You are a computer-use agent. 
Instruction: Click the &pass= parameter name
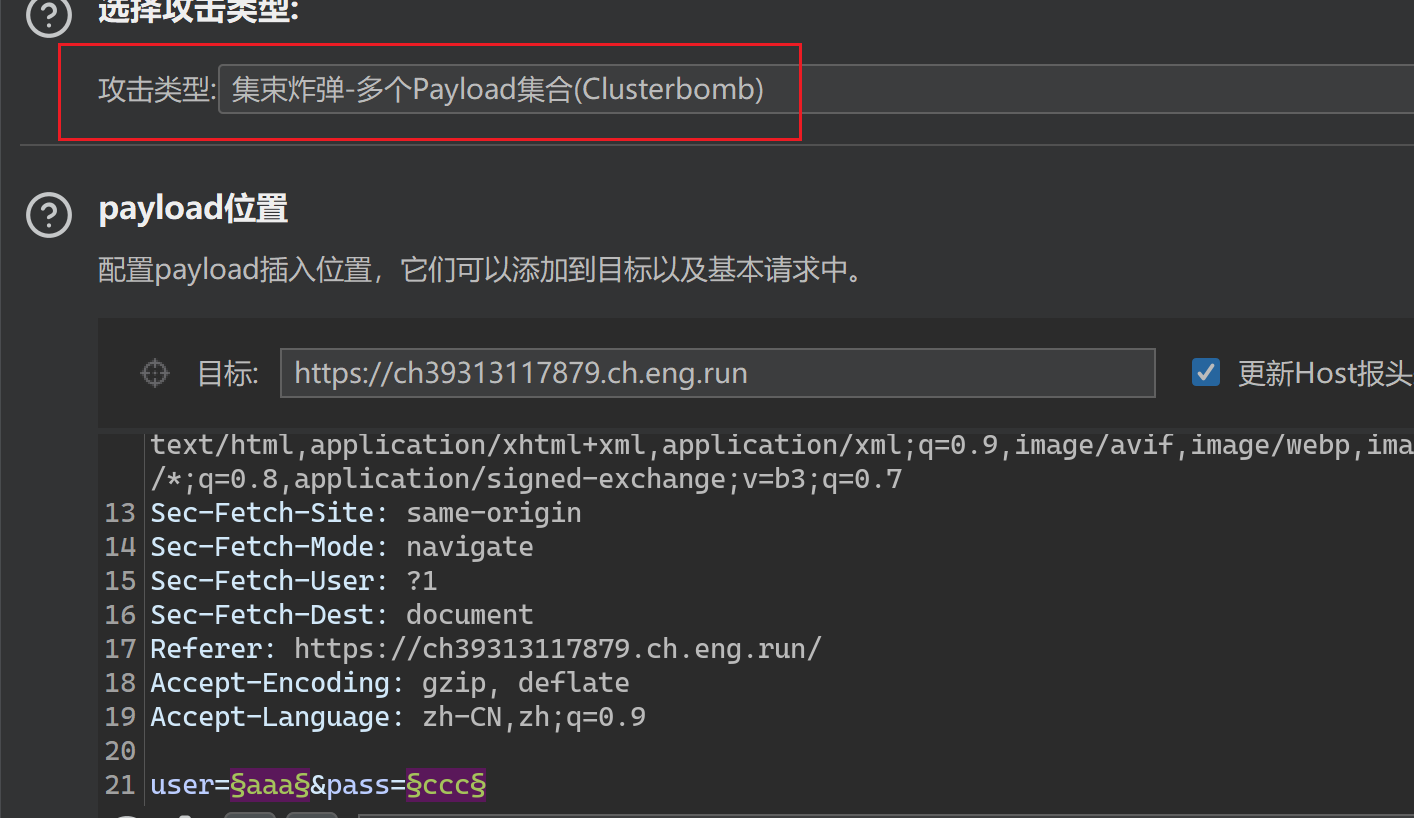(x=358, y=785)
